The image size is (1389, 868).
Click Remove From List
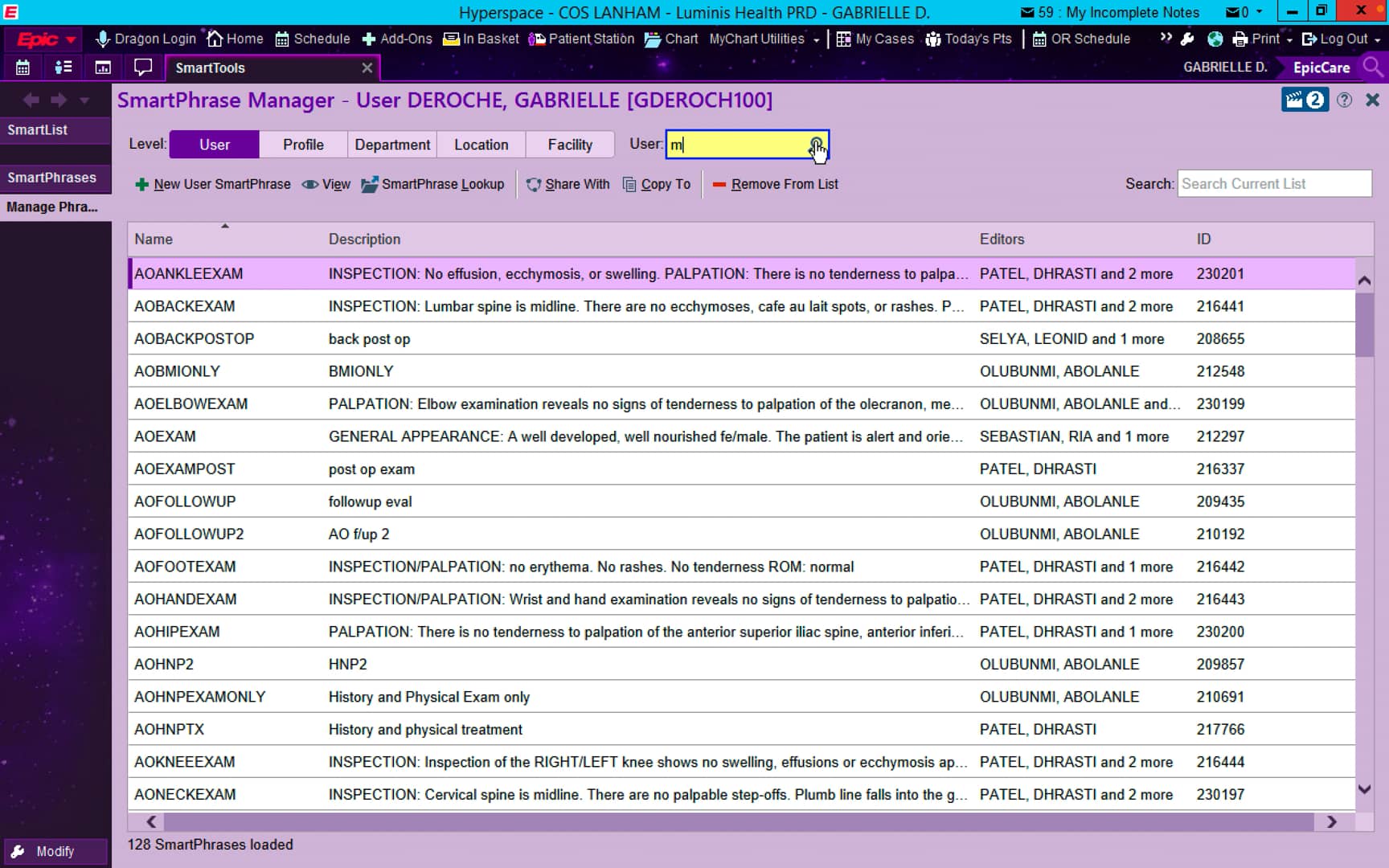(x=775, y=184)
